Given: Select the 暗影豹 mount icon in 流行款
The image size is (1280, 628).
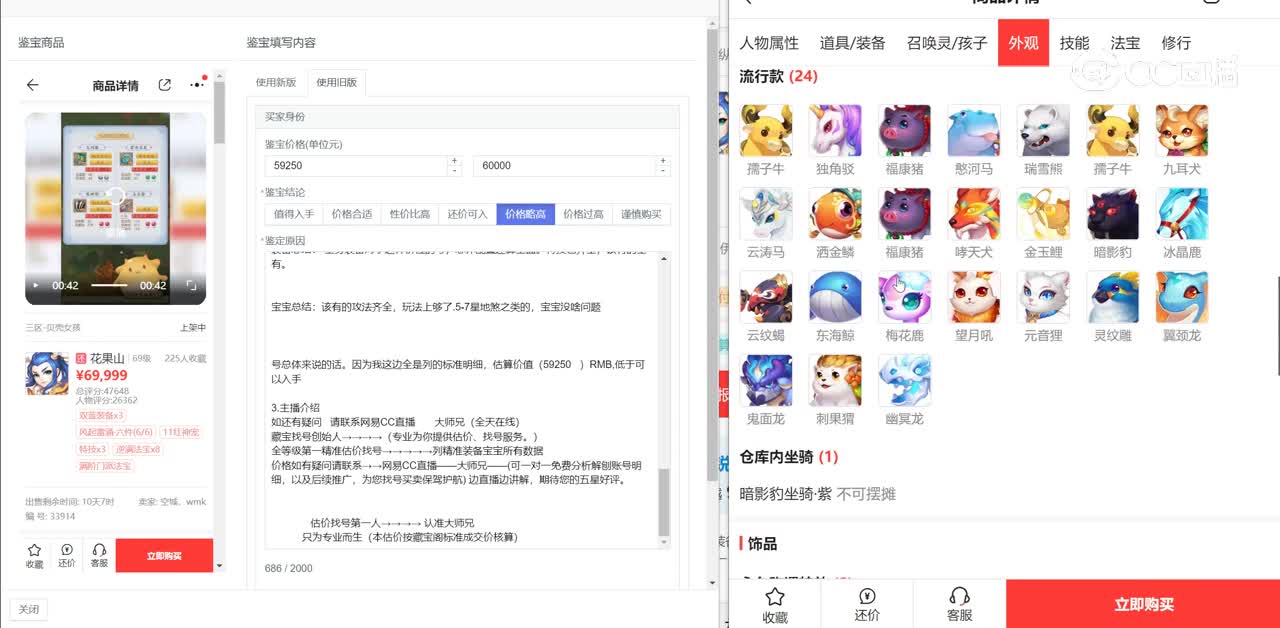Looking at the screenshot, I should pyautogui.click(x=1113, y=214).
